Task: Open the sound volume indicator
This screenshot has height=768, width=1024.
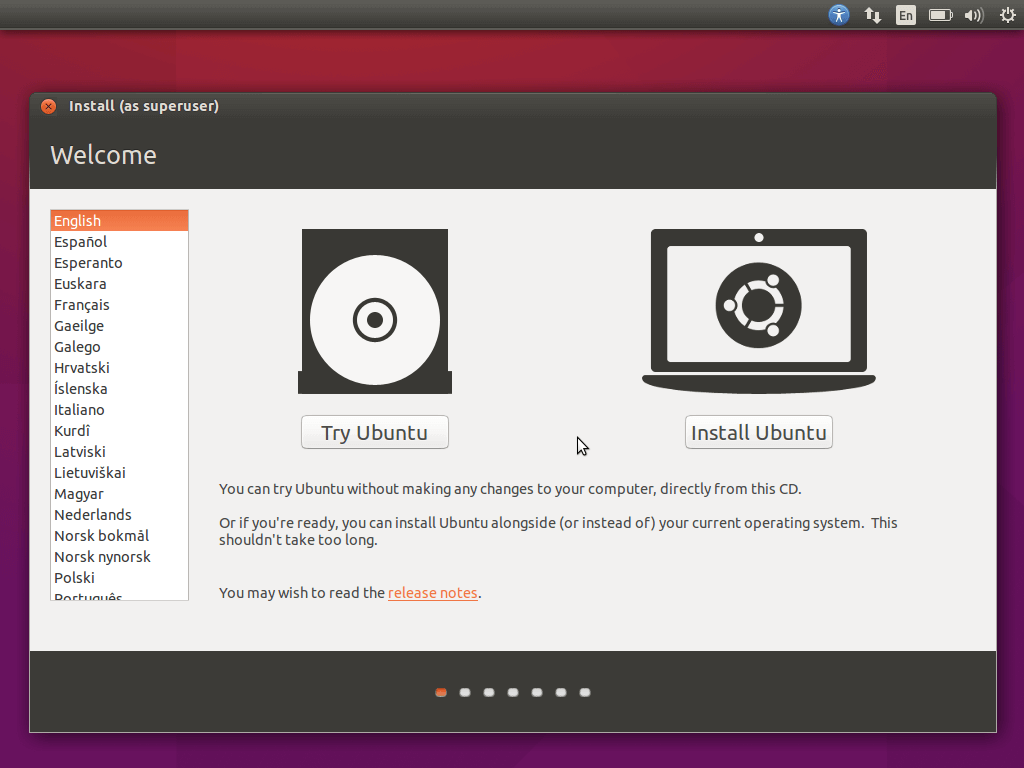Action: click(973, 15)
